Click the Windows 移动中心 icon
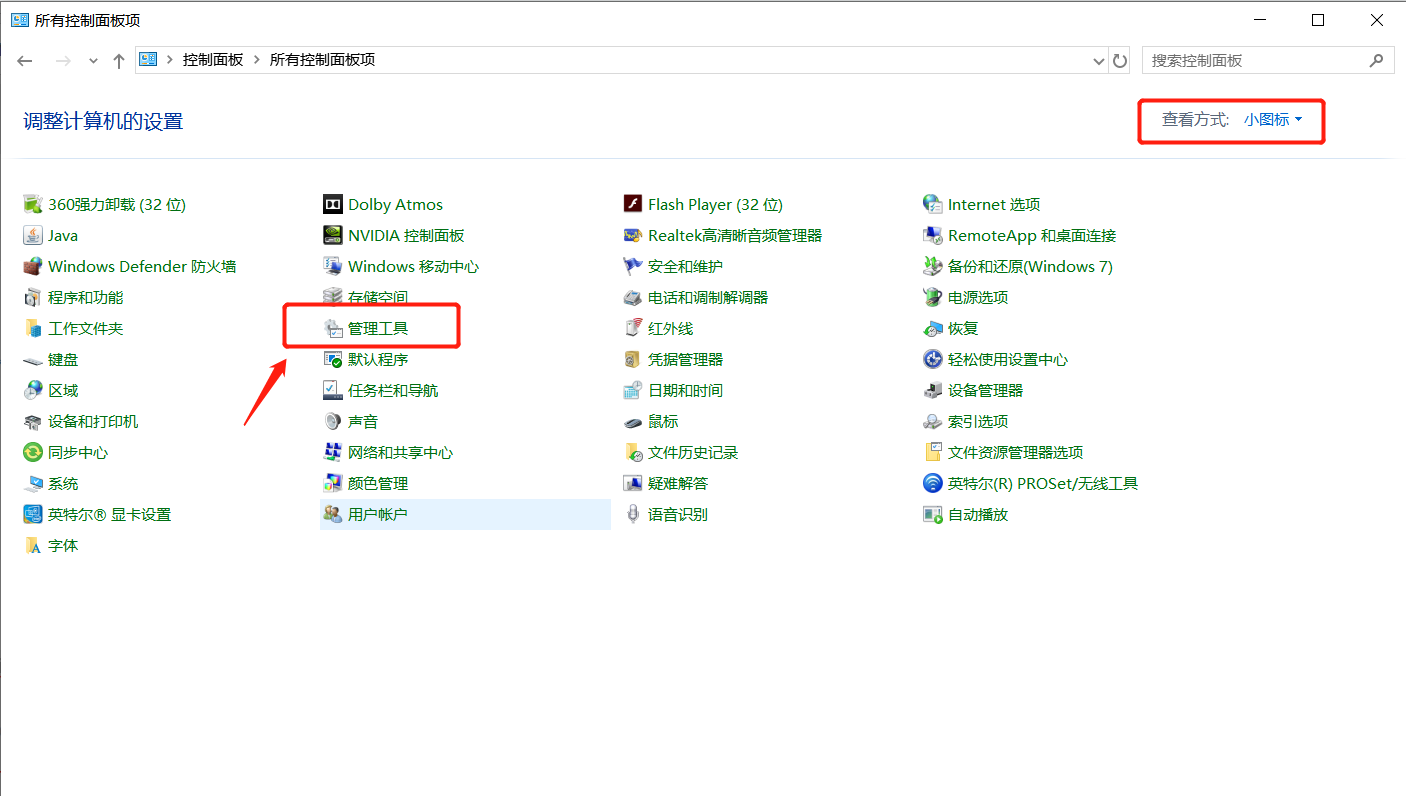This screenshot has width=1406, height=796. tap(333, 267)
